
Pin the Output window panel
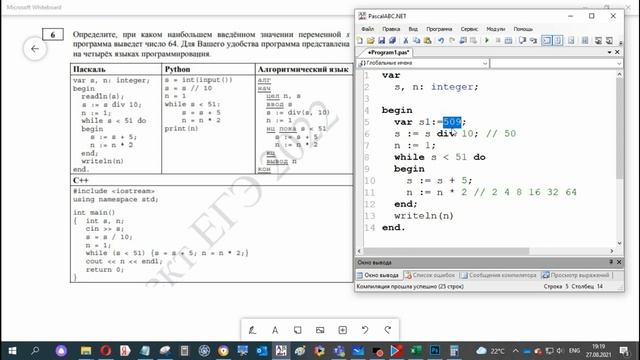pyautogui.click(x=611, y=262)
